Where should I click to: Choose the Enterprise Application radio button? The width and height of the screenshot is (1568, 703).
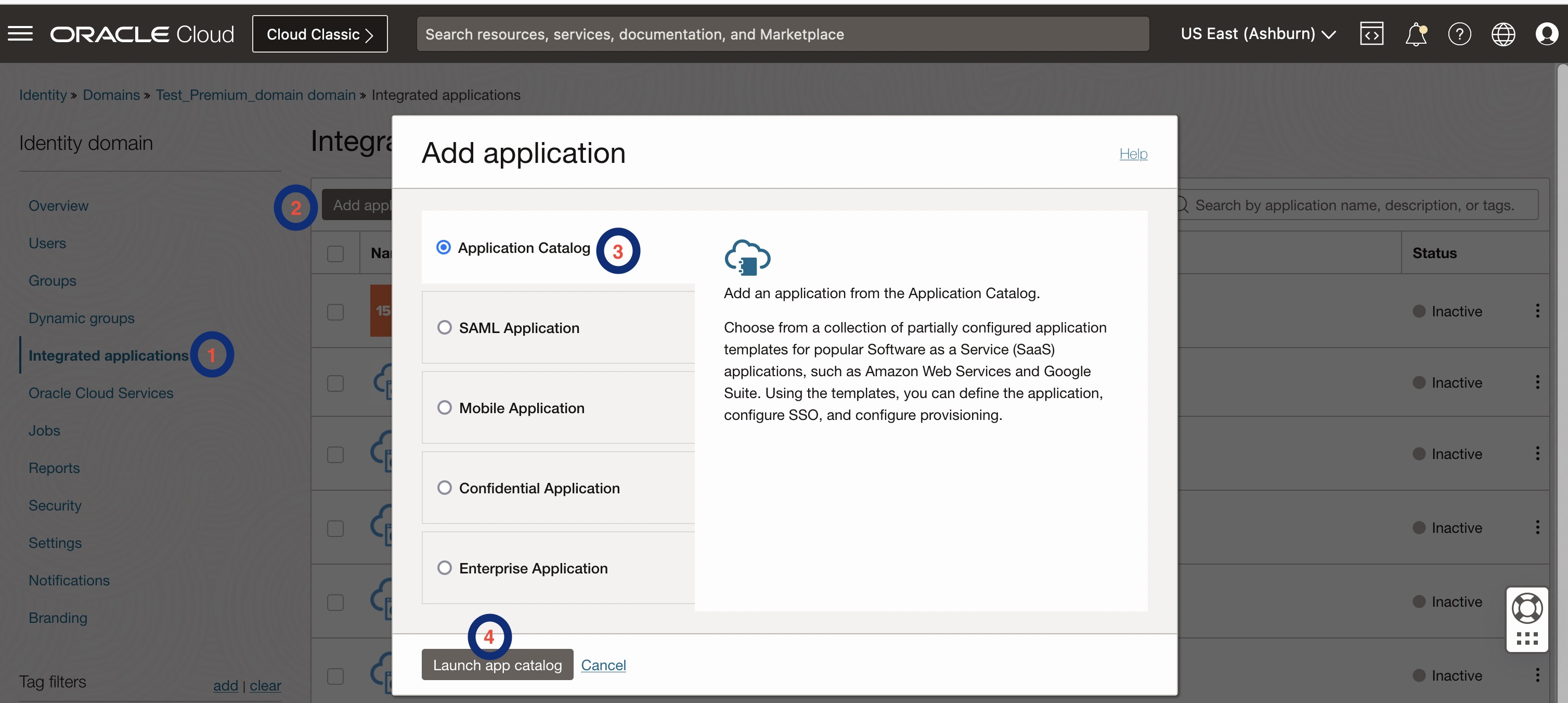pos(444,568)
